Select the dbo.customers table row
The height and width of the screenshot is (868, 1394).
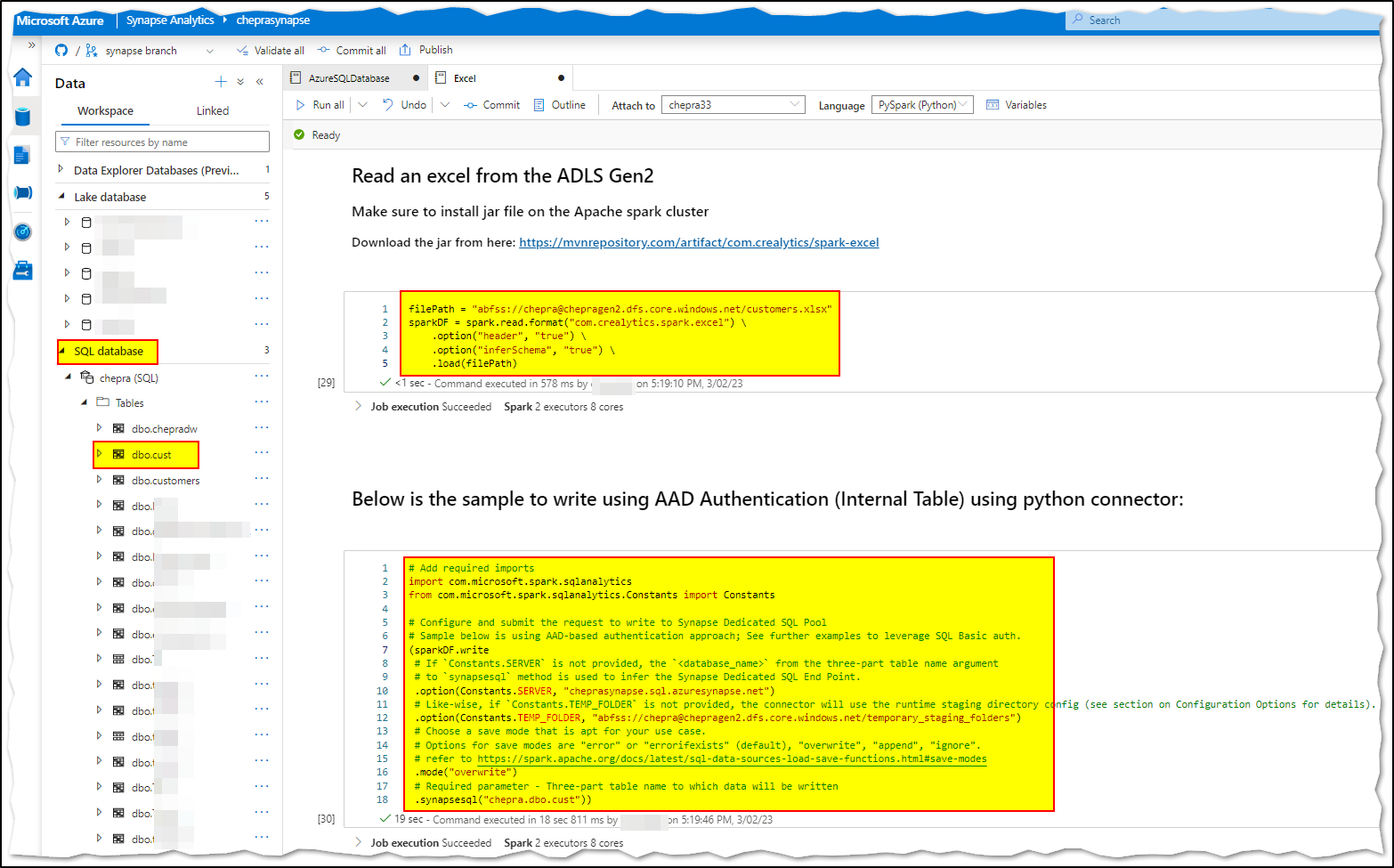[x=166, y=481]
